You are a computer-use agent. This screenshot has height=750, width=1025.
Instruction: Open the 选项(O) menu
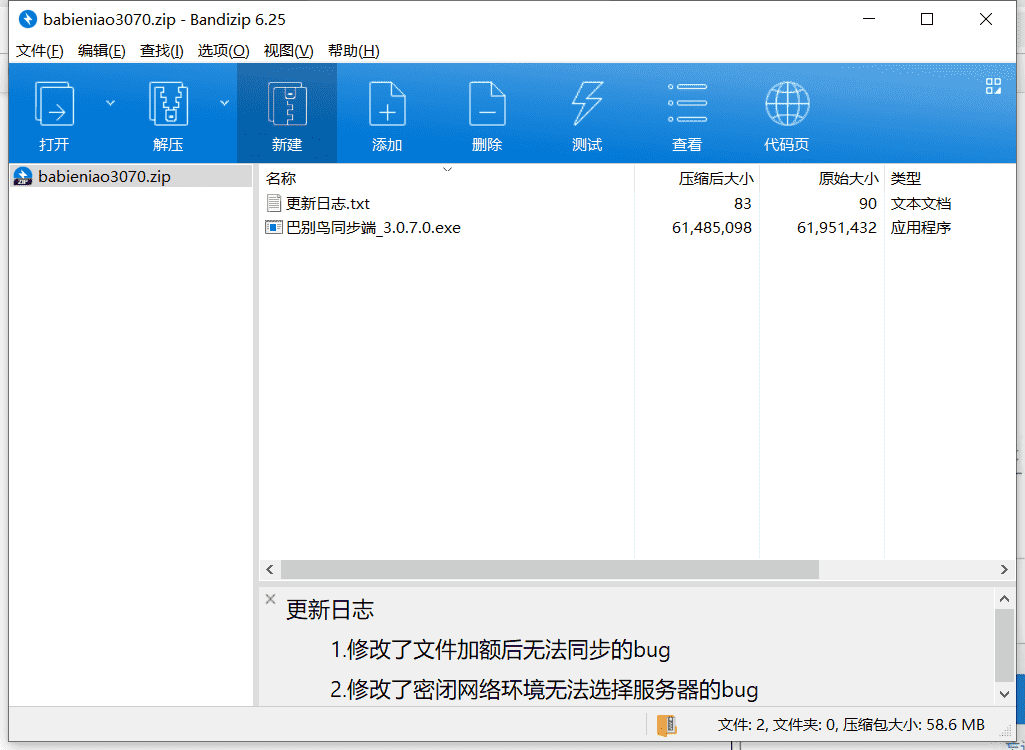point(224,51)
